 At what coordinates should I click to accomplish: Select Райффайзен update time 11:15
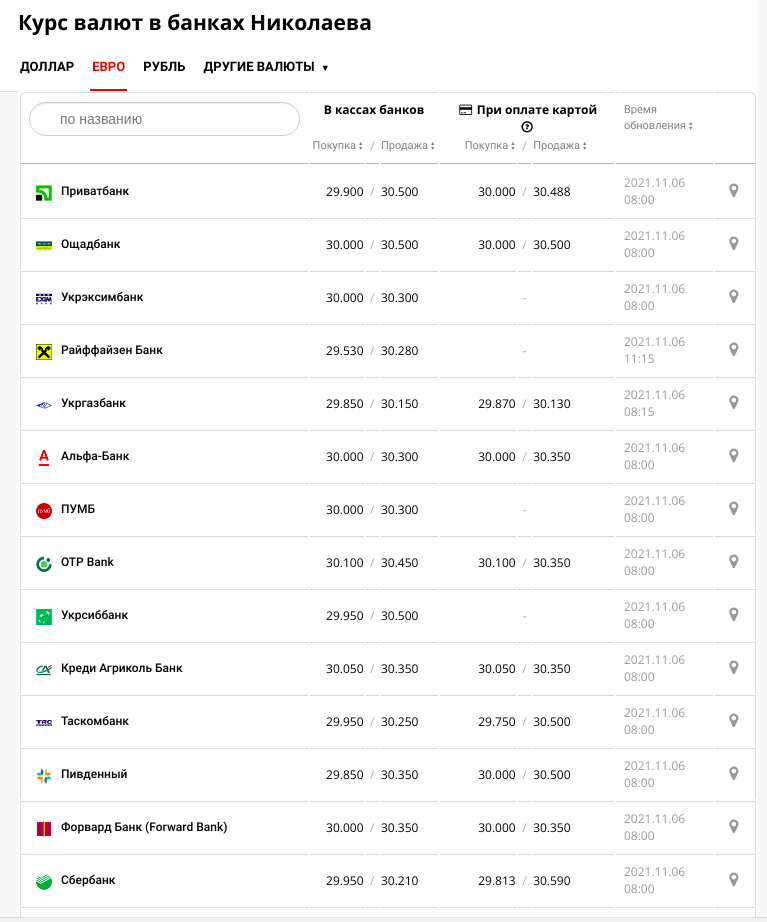(x=639, y=359)
